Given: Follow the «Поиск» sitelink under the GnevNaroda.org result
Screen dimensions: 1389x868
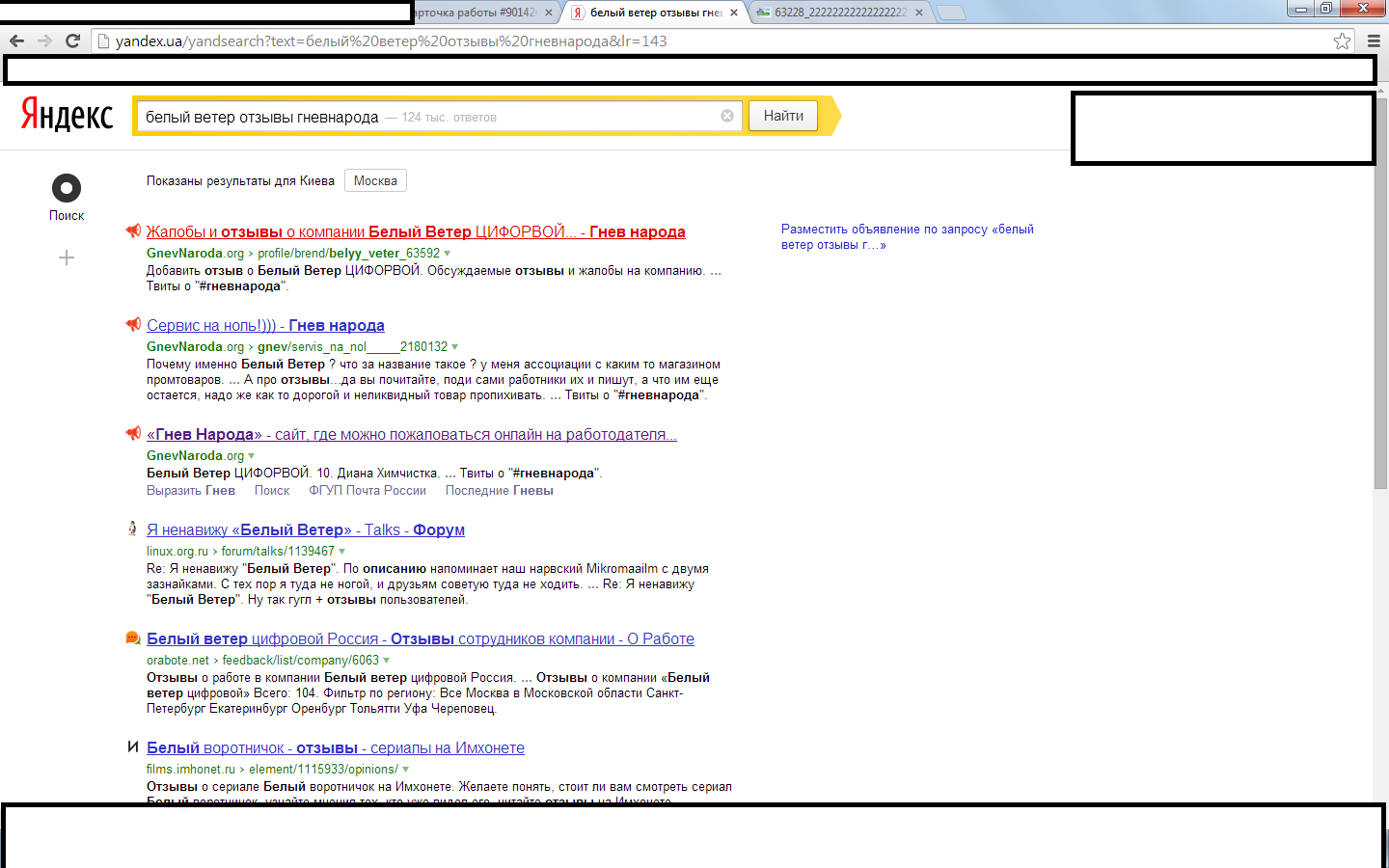Looking at the screenshot, I should point(272,490).
